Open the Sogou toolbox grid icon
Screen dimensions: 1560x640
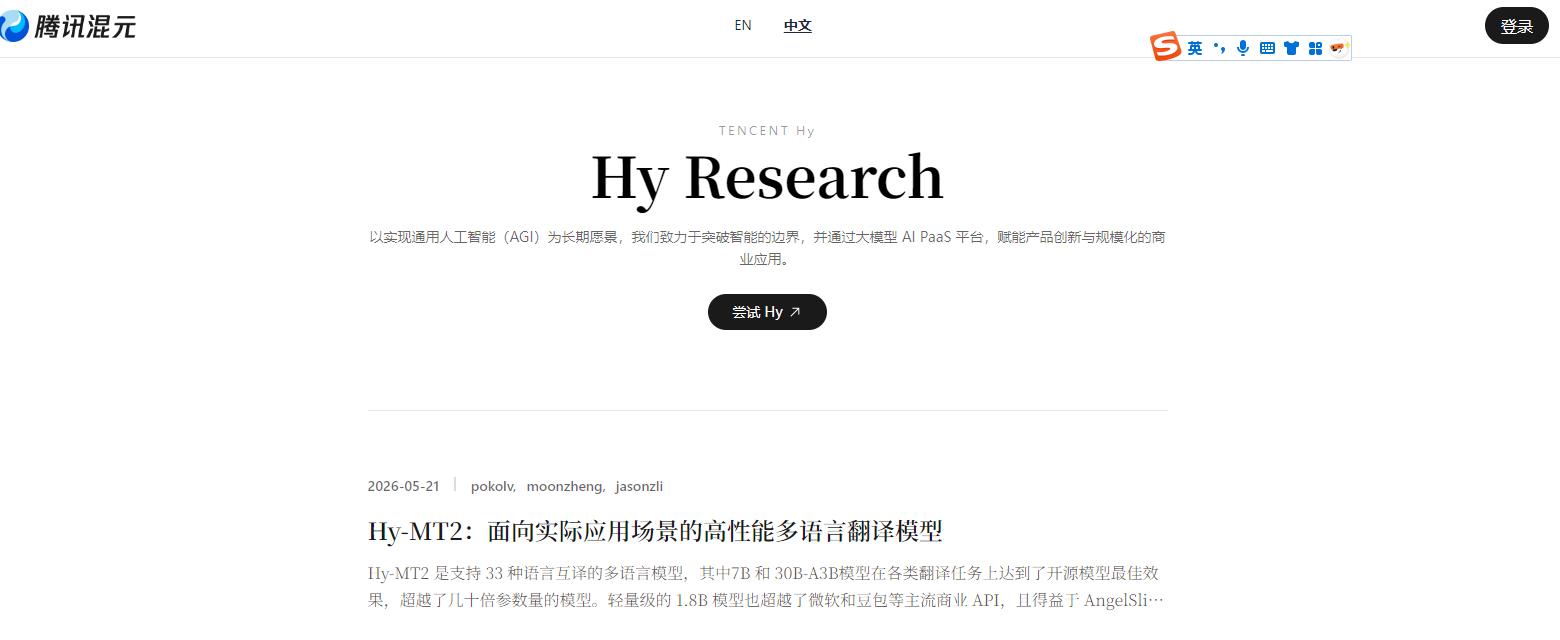click(x=1315, y=48)
